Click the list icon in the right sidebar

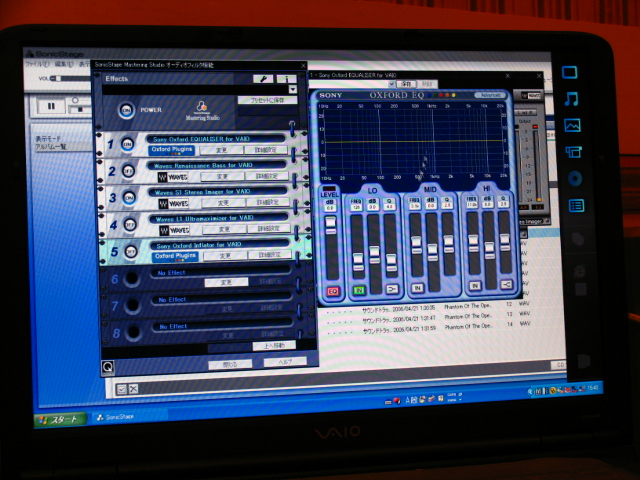(576, 205)
